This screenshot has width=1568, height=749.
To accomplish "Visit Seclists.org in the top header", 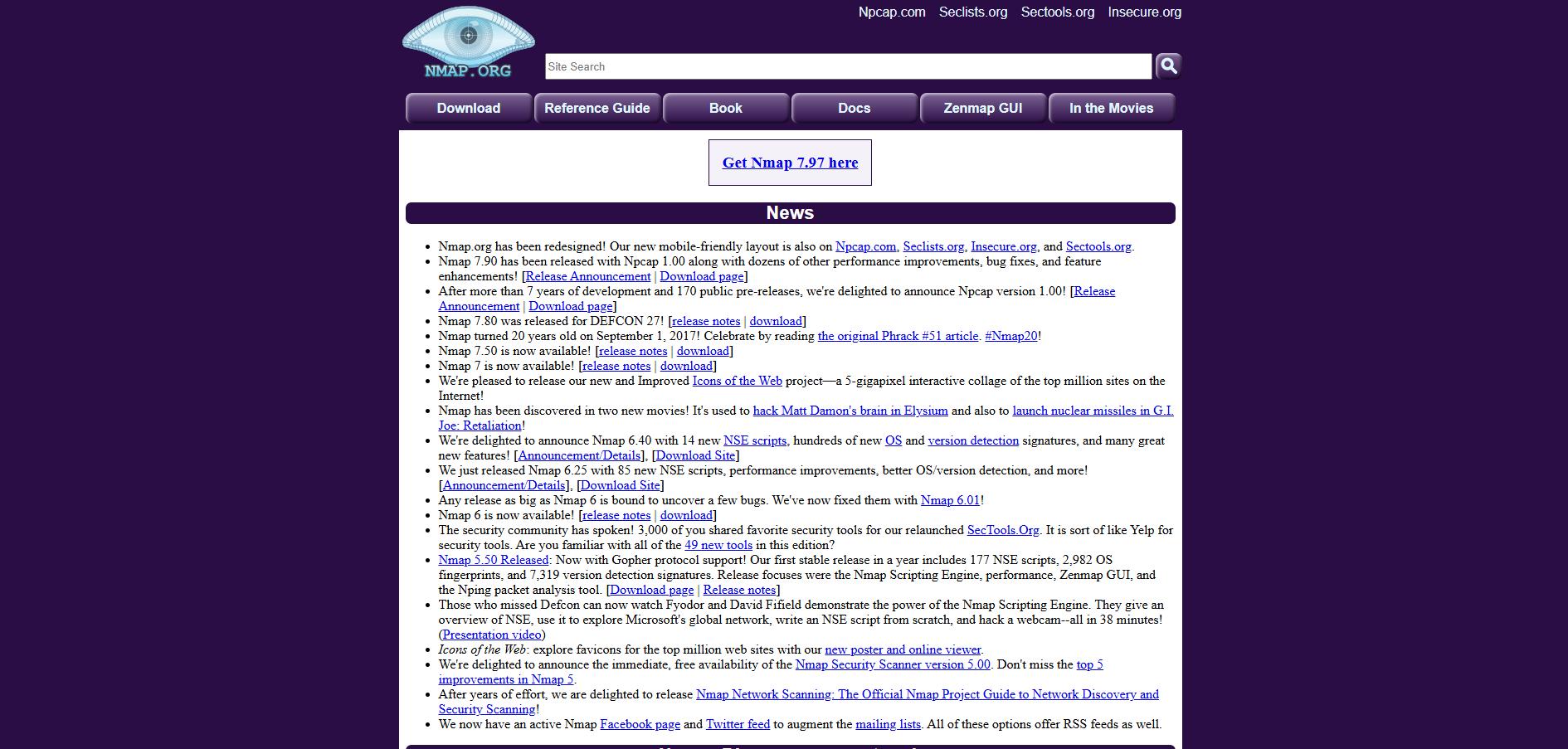I will (x=973, y=12).
